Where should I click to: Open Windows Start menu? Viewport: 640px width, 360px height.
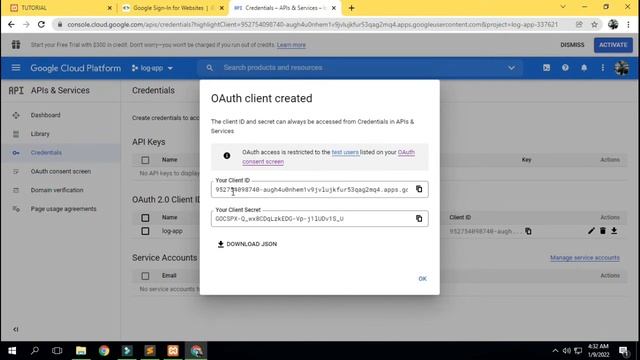pos(12,351)
